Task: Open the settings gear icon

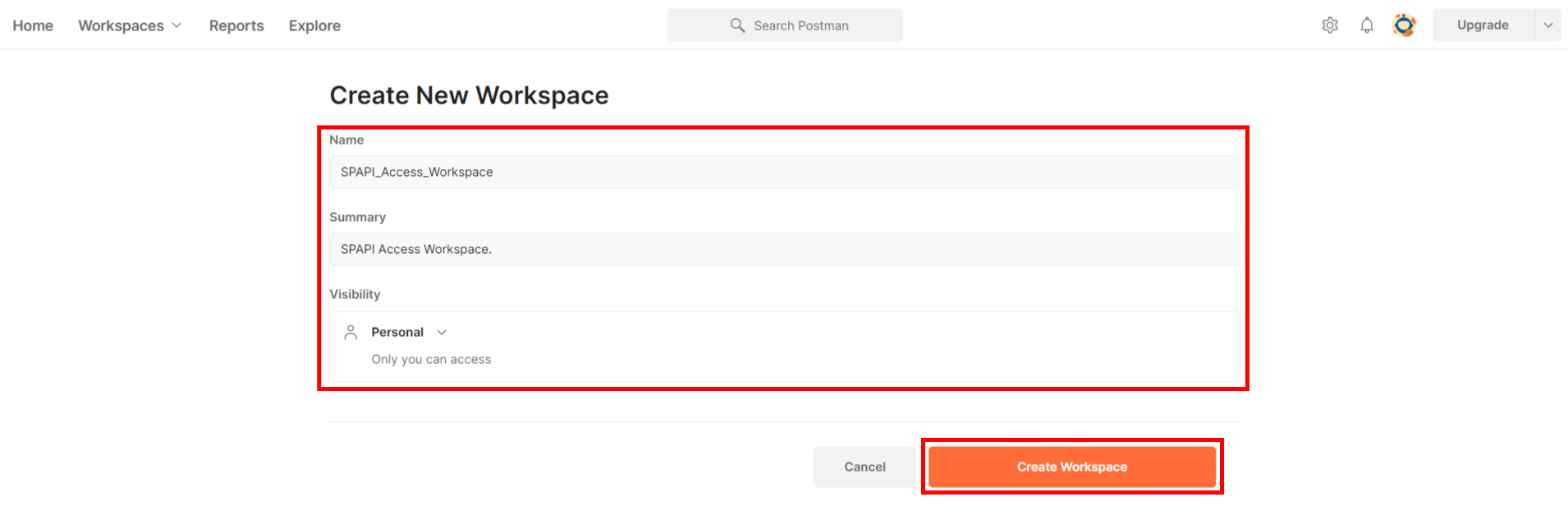Action: pos(1330,25)
